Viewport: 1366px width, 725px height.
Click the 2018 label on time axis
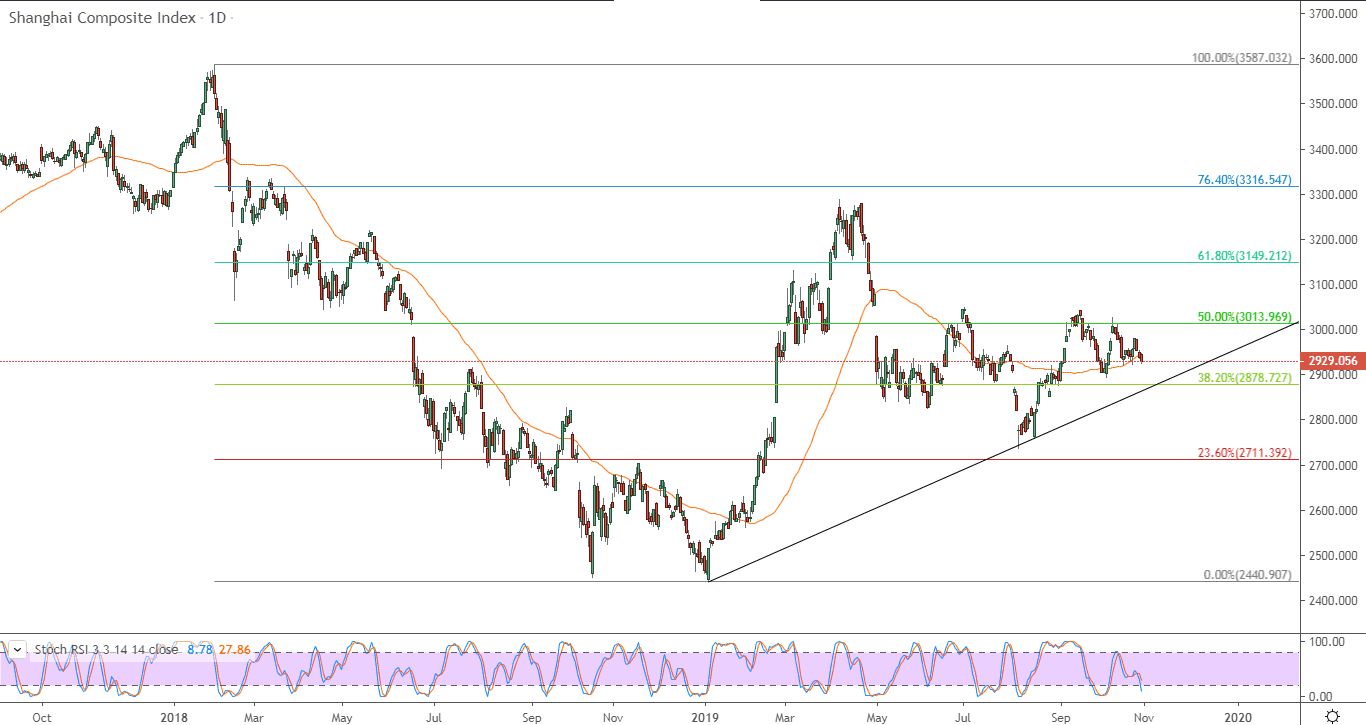click(x=173, y=716)
